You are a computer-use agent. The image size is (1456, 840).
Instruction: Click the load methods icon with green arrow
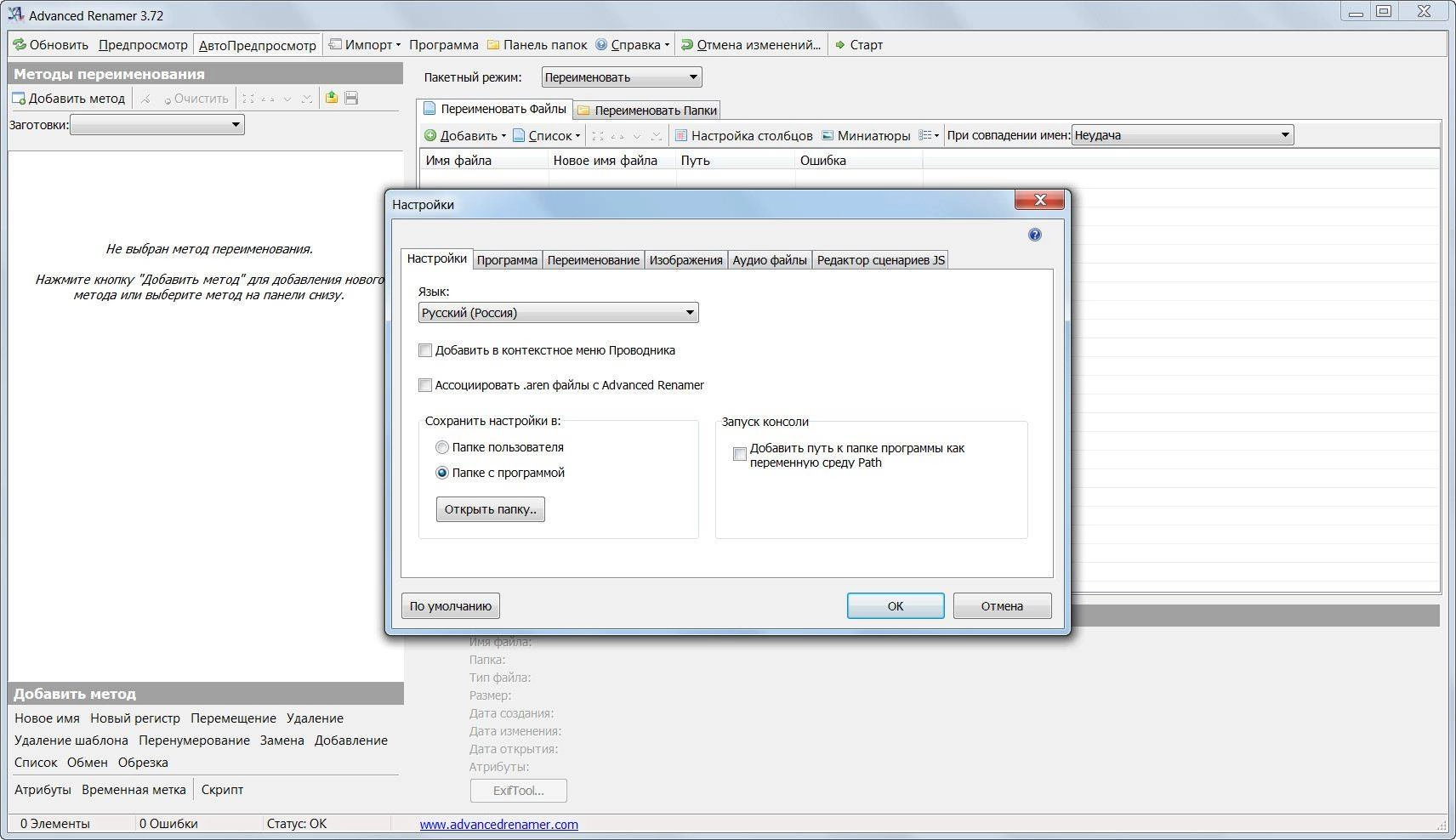pos(331,99)
